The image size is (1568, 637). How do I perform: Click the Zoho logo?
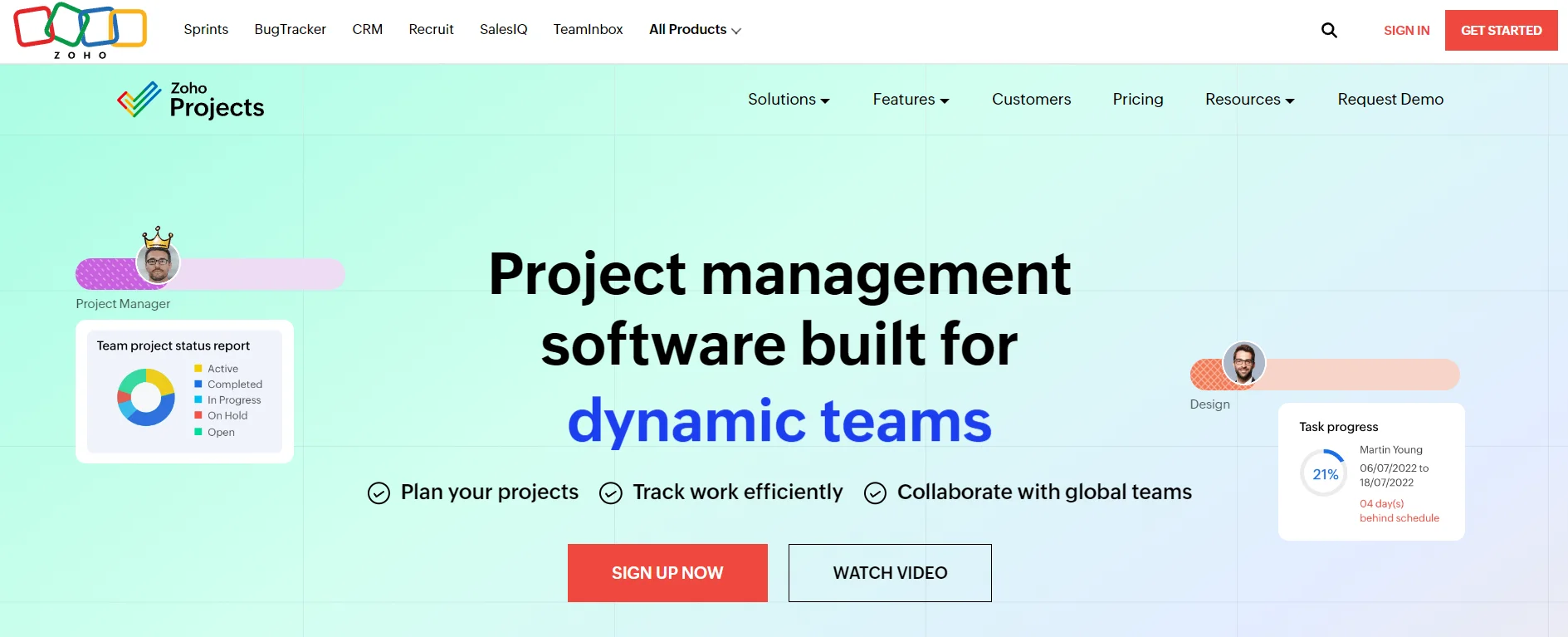[x=81, y=31]
